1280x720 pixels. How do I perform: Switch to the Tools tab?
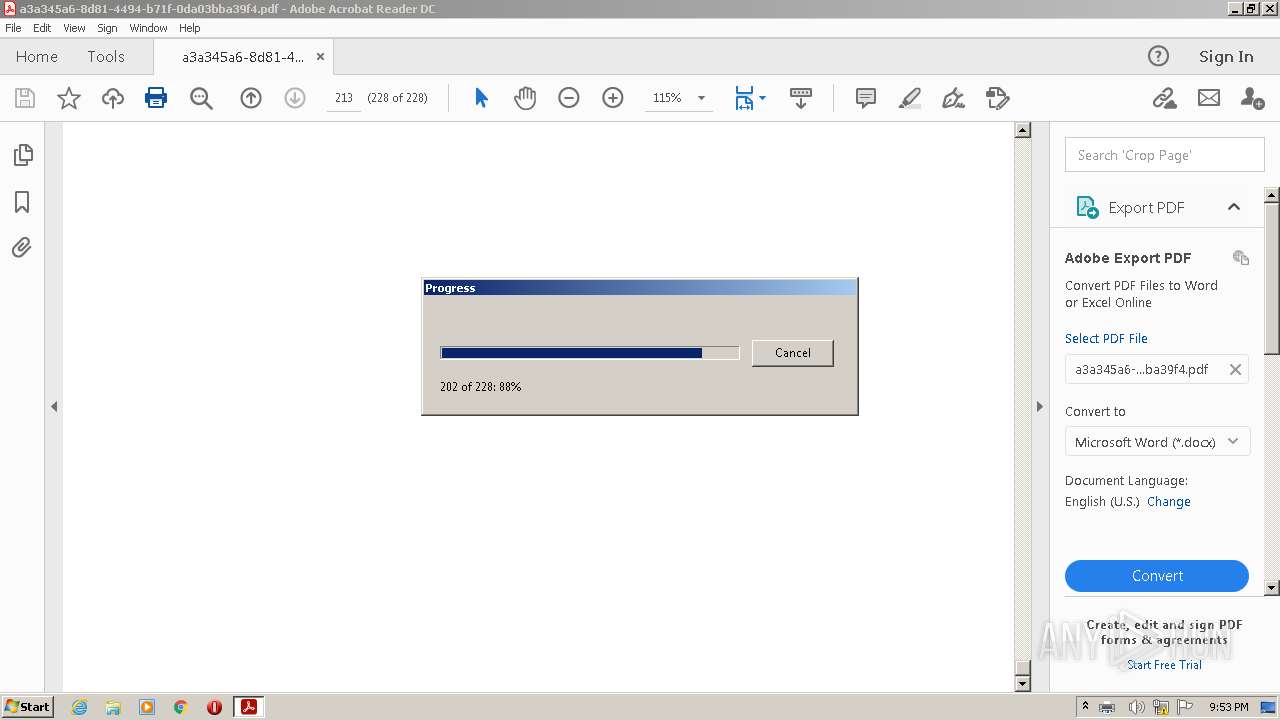106,57
